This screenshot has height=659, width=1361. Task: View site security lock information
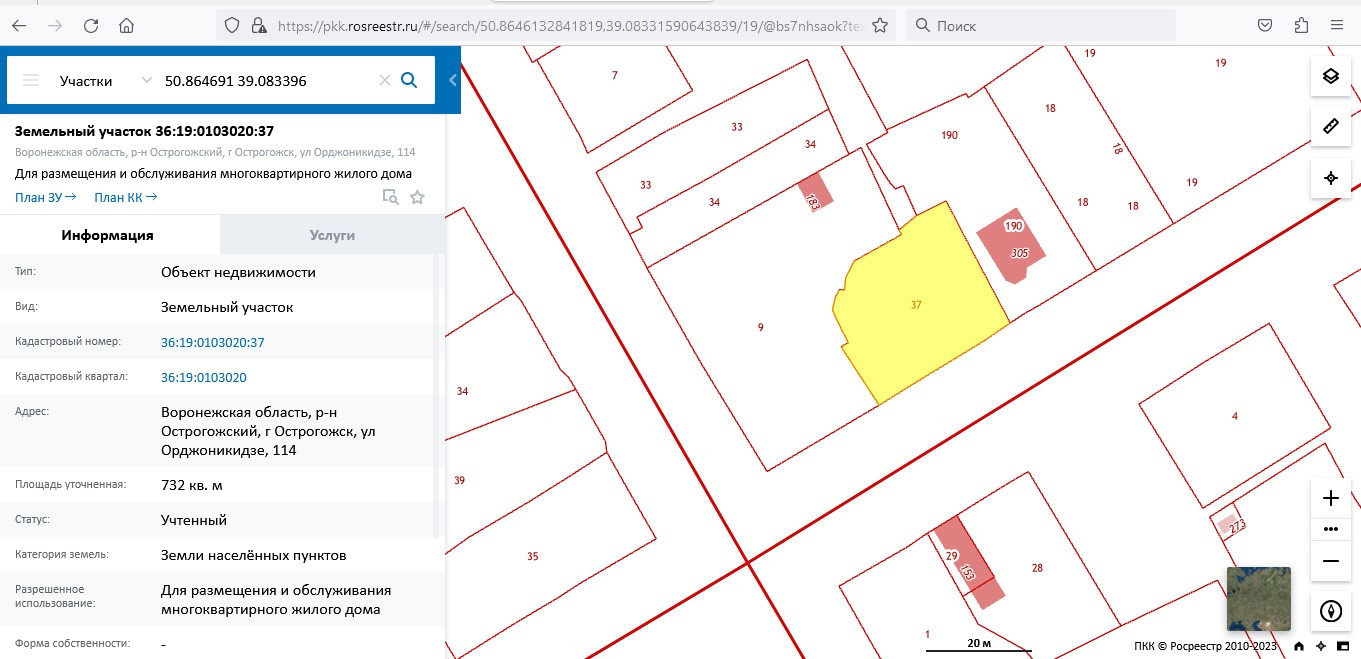[258, 26]
